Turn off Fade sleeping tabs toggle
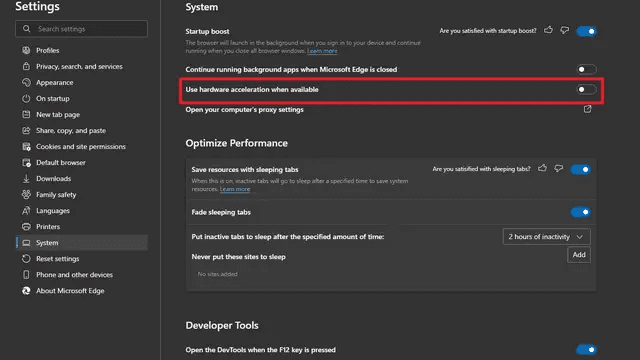 (580, 212)
